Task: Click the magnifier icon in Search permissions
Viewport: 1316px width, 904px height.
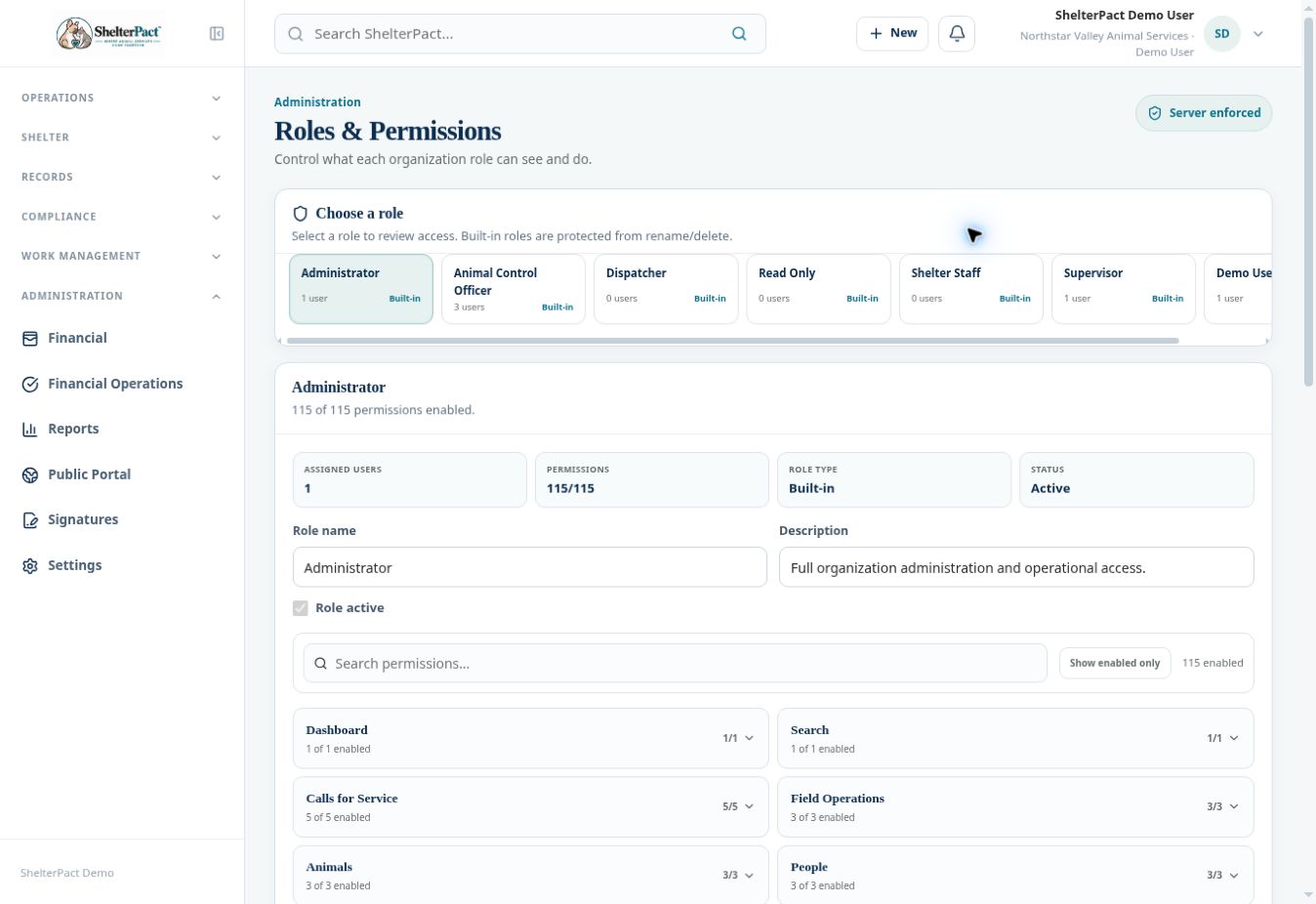Action: tap(320, 664)
